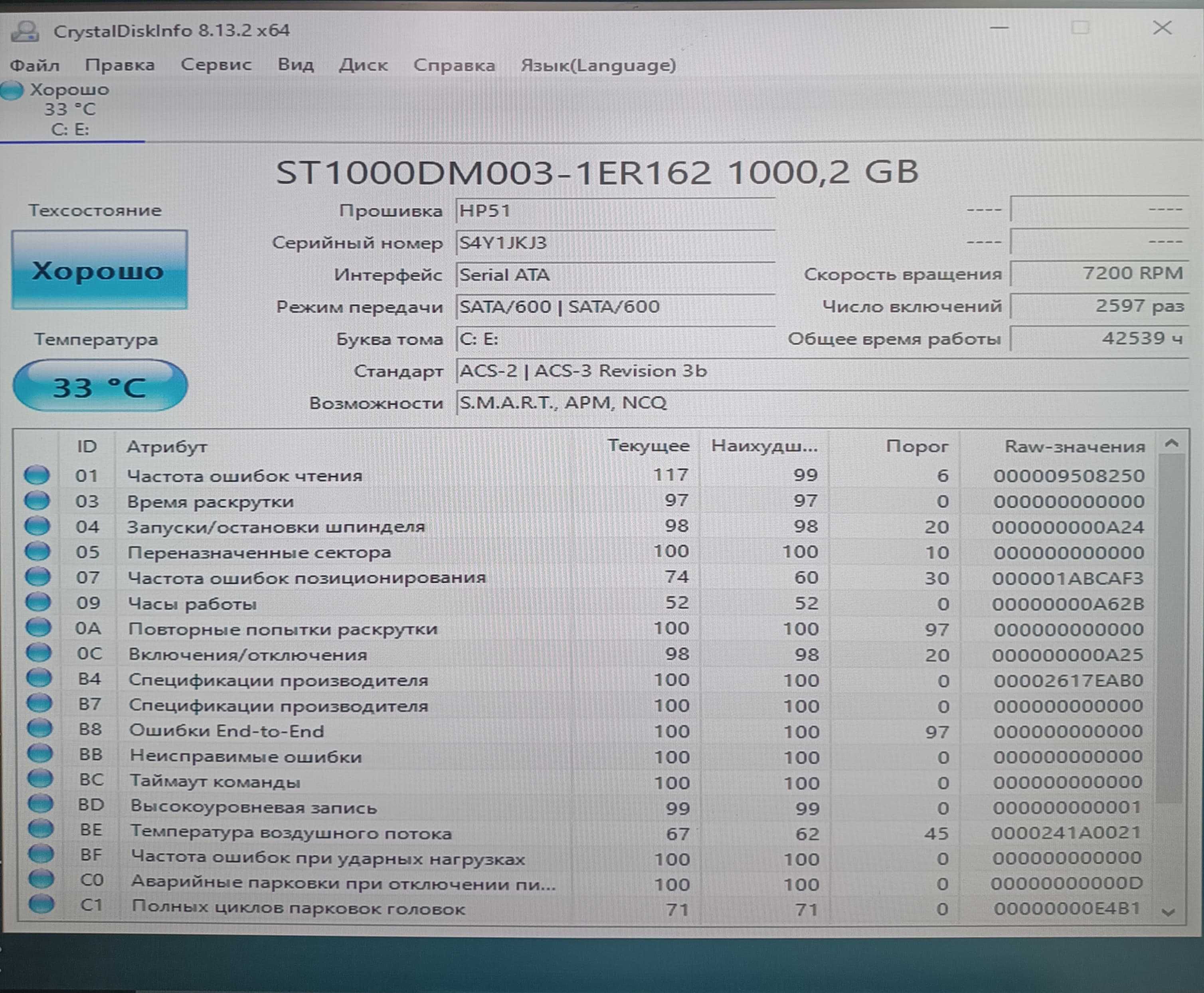Screen dimensions: 1204x993
Task: Click status icon for Повторные попытки раскрутки
Action: (x=39, y=628)
